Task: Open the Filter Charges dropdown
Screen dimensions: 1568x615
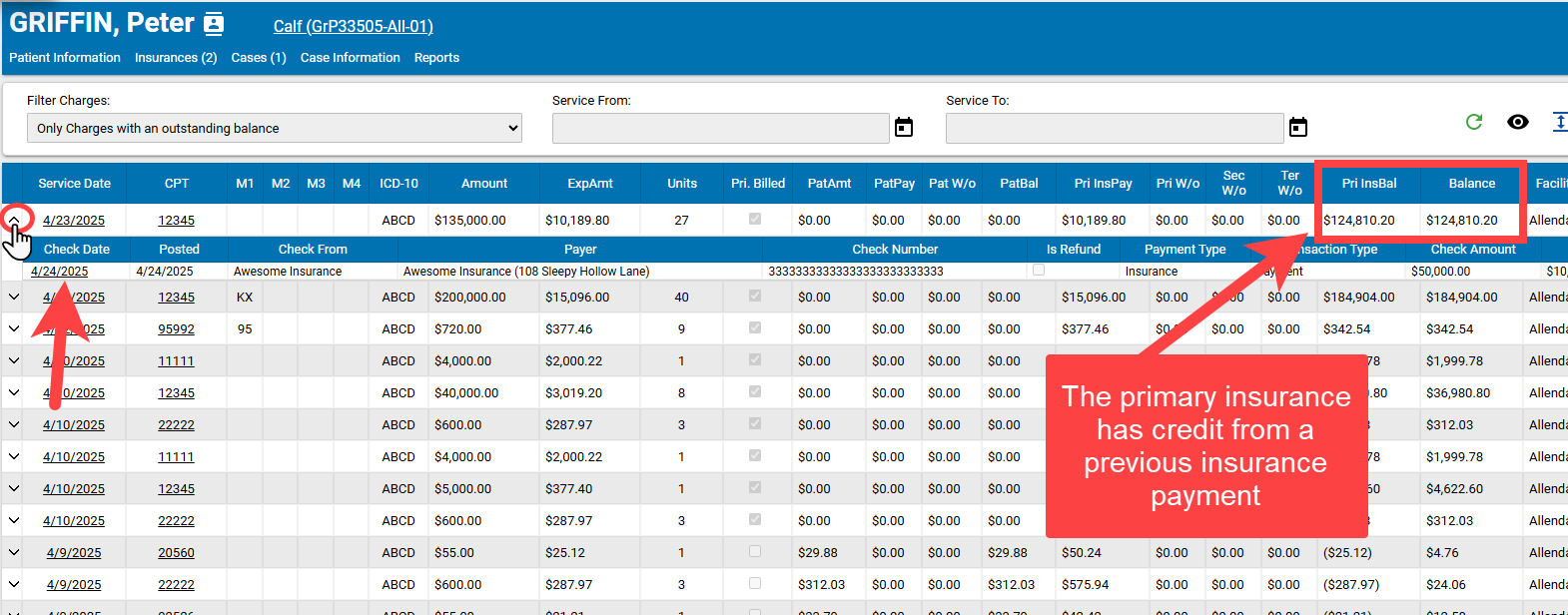Action: pyautogui.click(x=275, y=128)
